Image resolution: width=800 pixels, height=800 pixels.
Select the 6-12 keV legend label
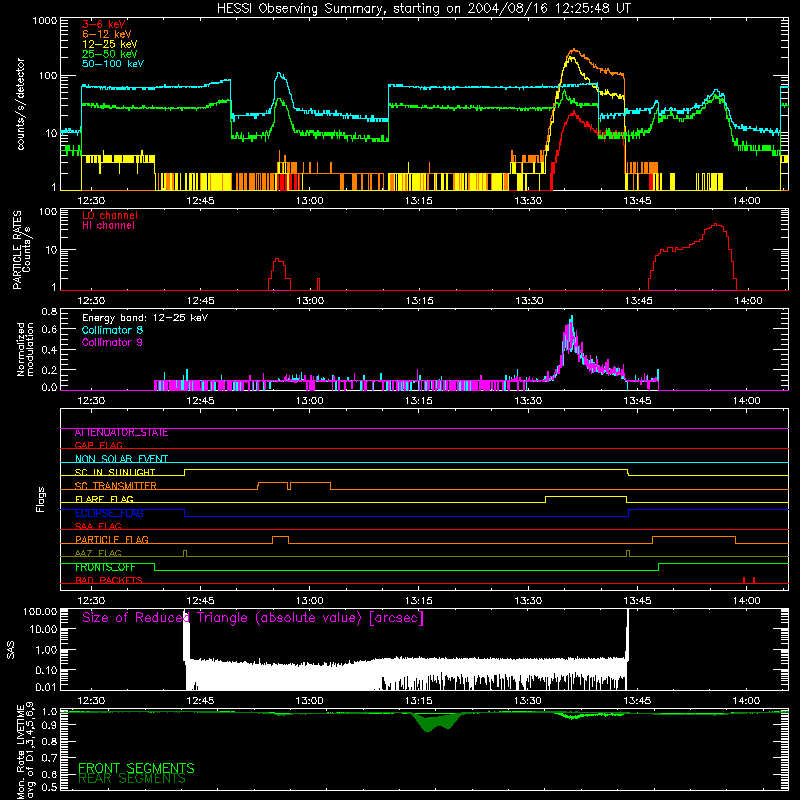[x=107, y=34]
